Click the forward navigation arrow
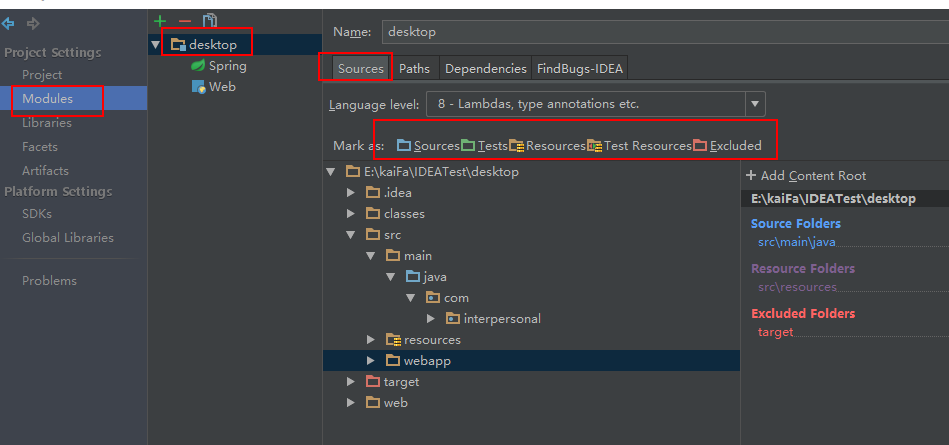Viewport: 949px width, 445px height. (x=33, y=24)
